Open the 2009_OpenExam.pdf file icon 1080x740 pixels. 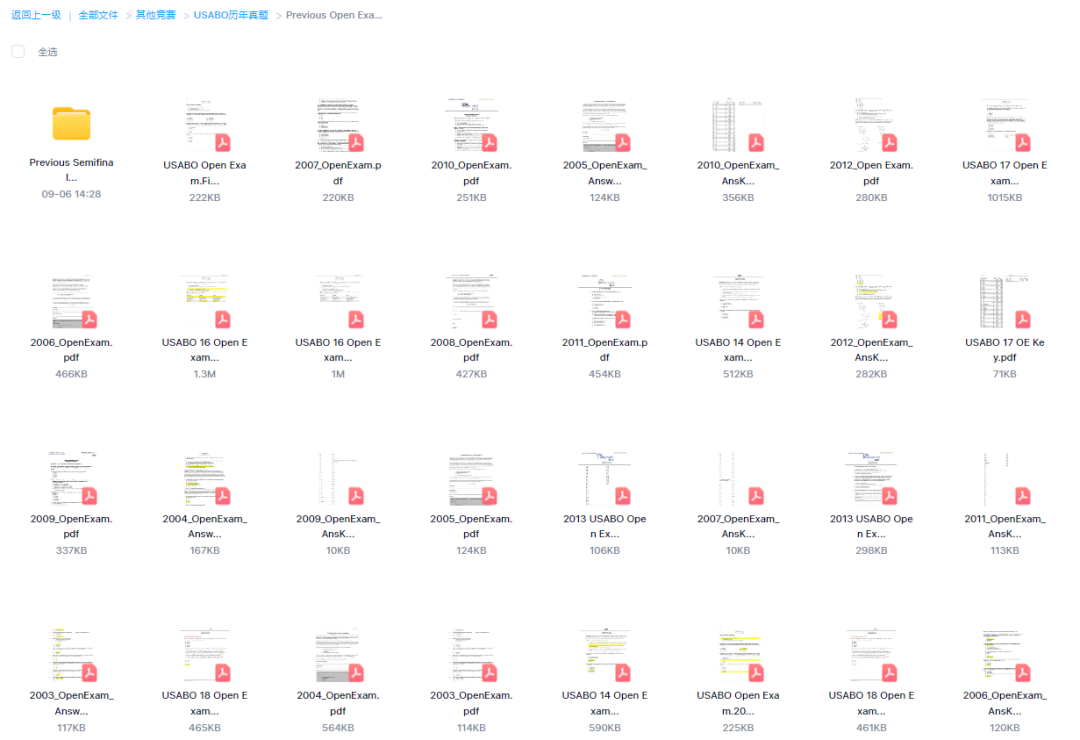[71, 478]
